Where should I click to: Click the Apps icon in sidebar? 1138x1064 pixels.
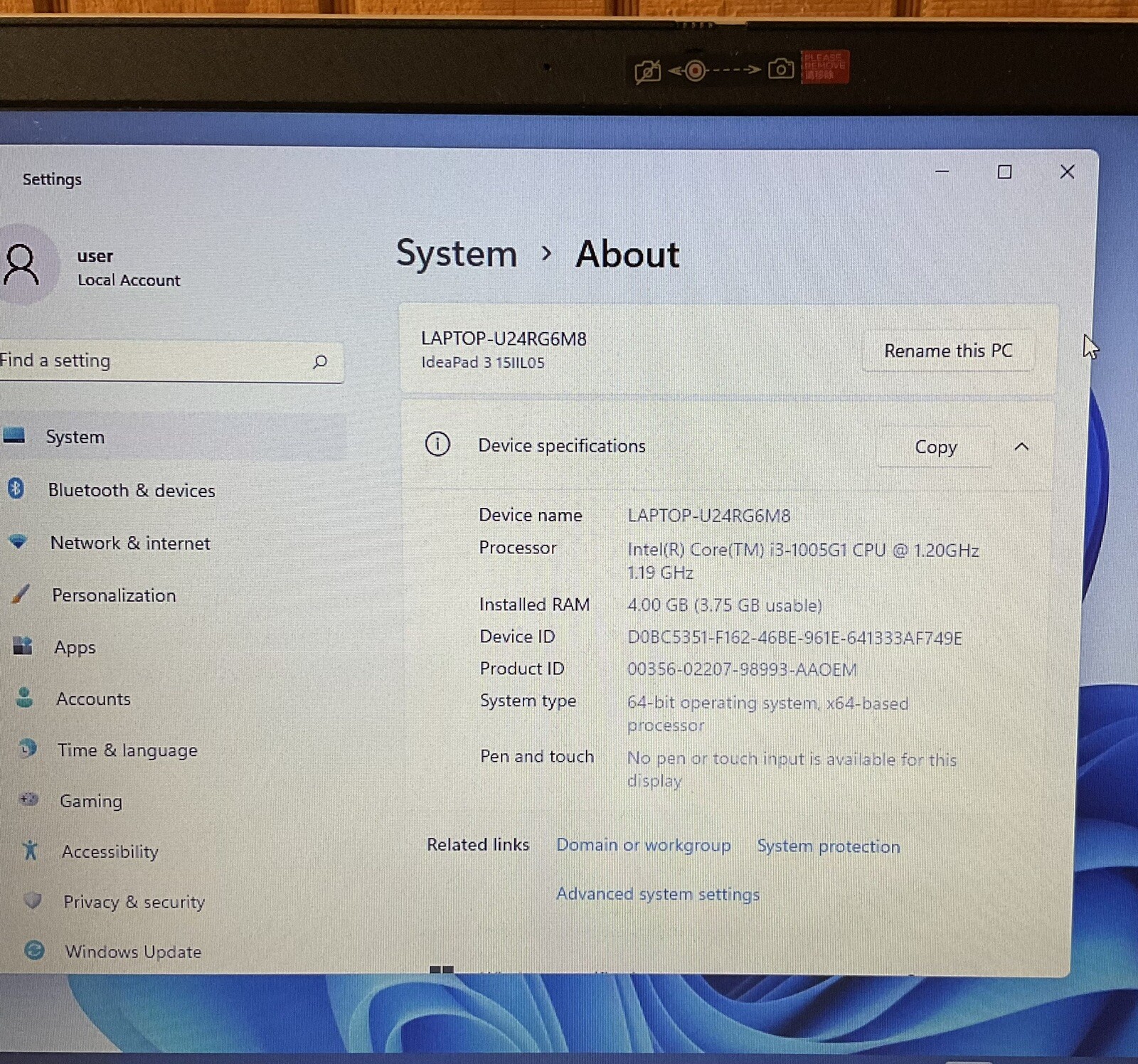point(23,646)
